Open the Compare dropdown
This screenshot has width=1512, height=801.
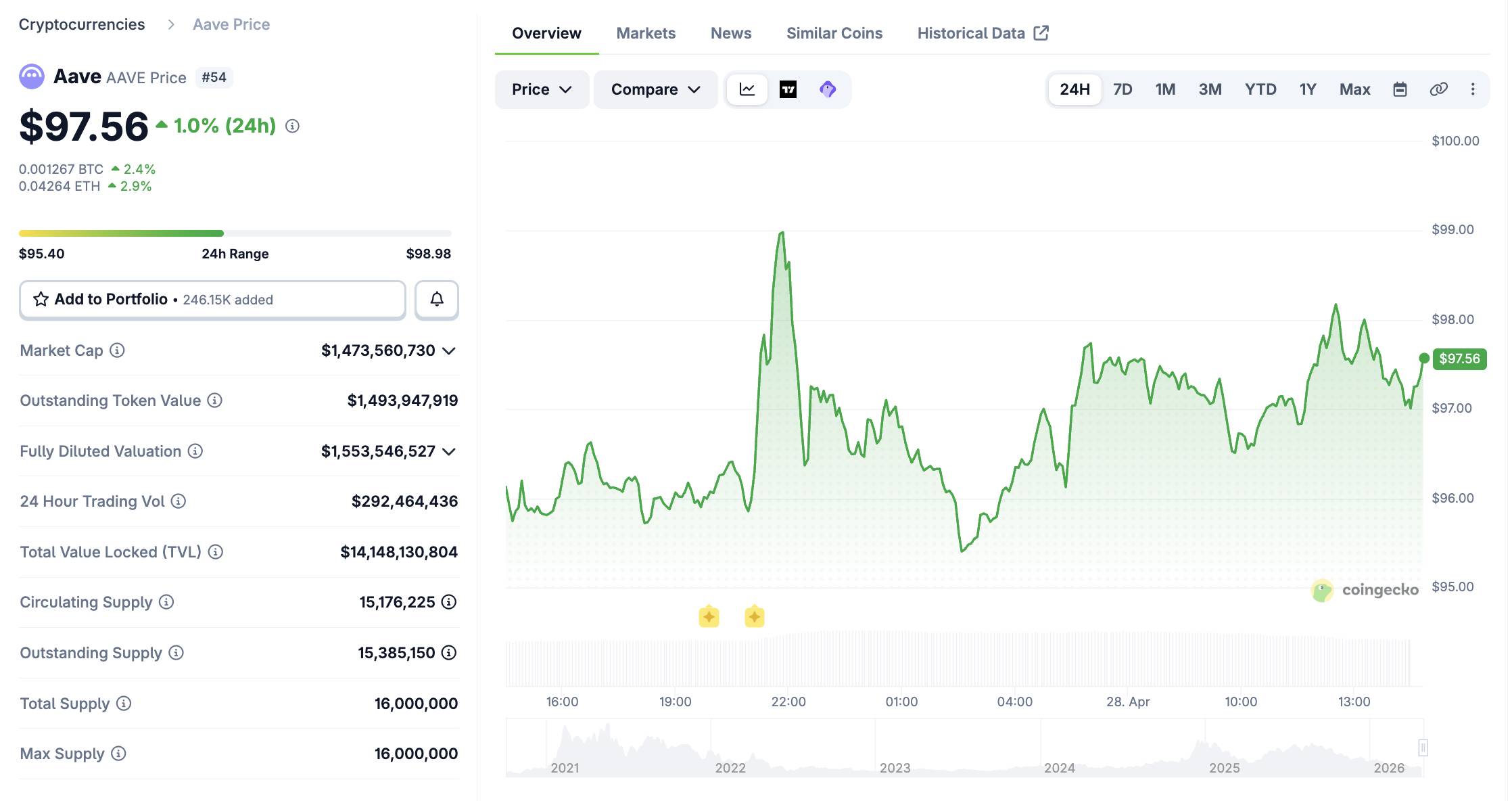655,89
